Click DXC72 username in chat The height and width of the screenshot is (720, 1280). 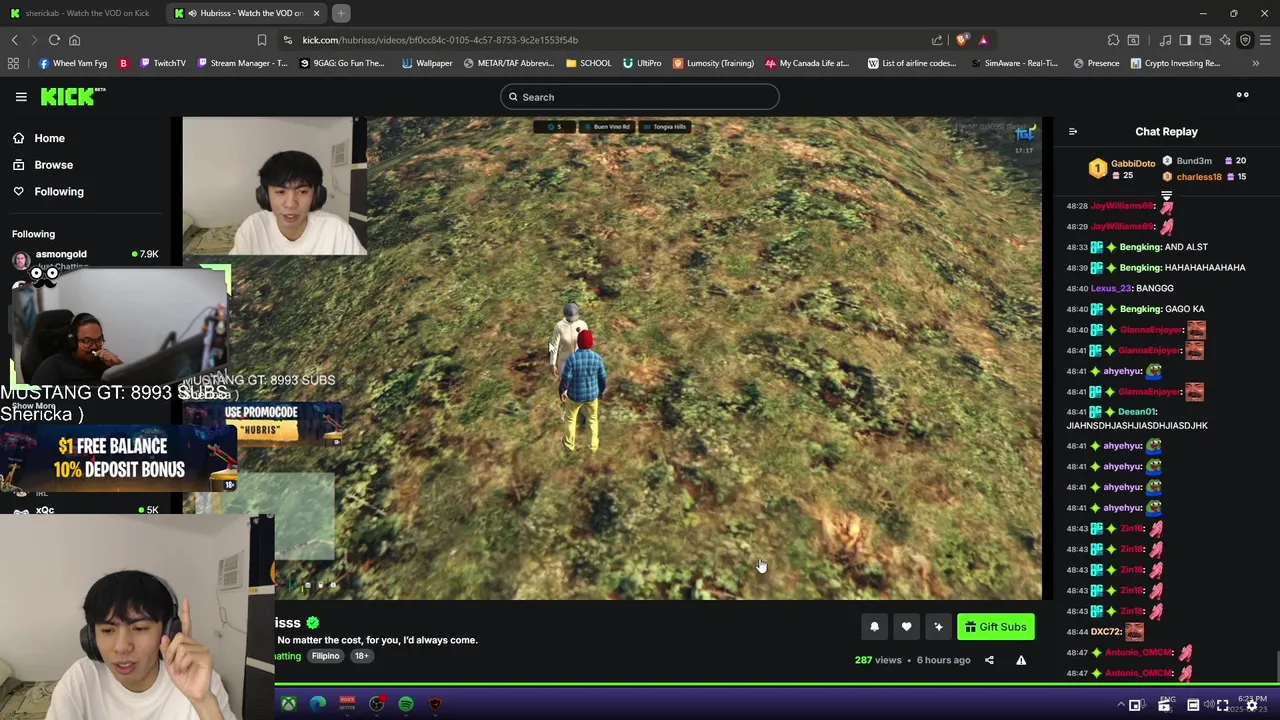1106,632
